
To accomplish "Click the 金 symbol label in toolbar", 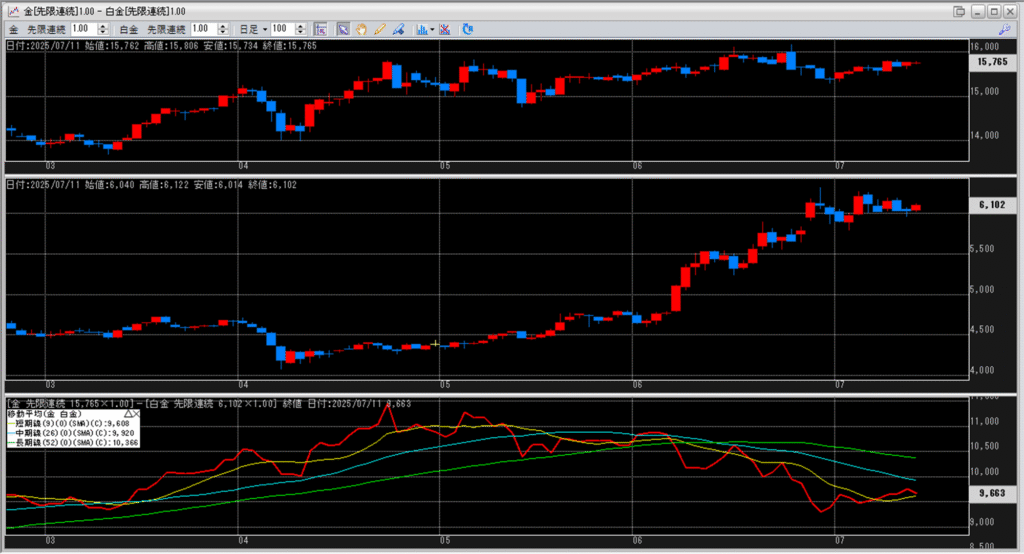I will pyautogui.click(x=14, y=30).
